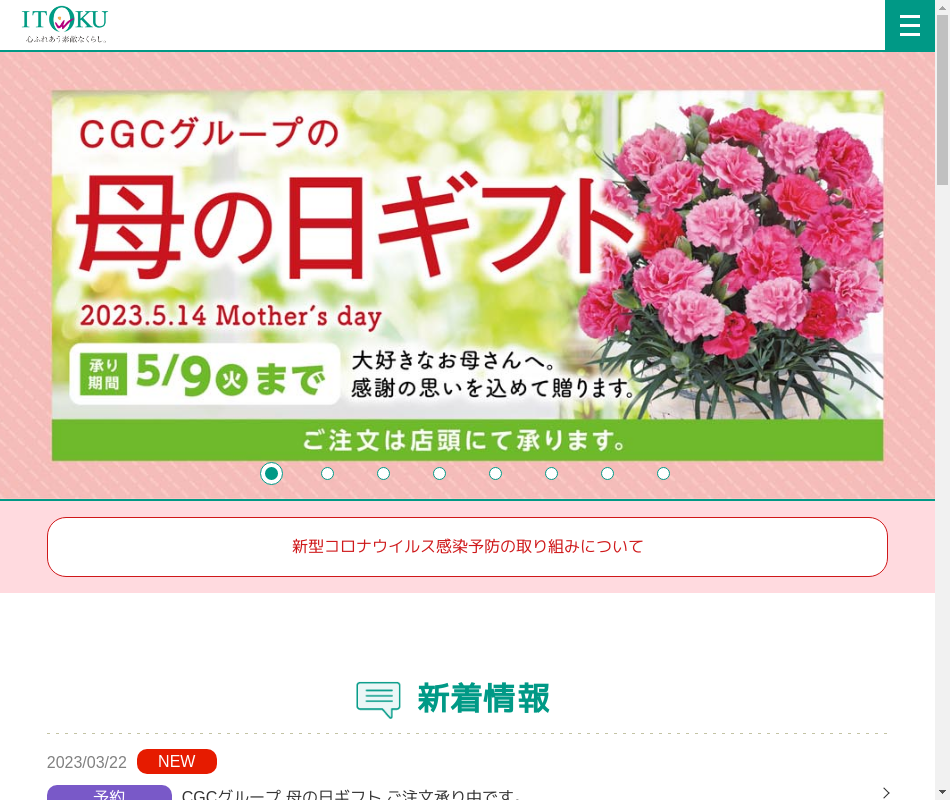Expand the news item with the right chevron

click(x=885, y=792)
